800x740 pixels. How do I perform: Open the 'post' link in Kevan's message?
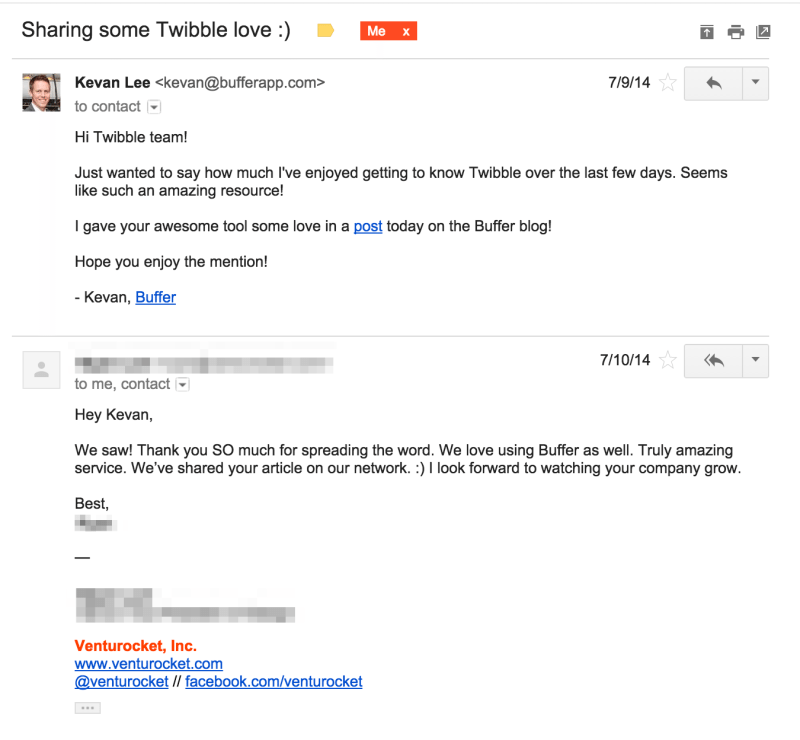pos(367,226)
